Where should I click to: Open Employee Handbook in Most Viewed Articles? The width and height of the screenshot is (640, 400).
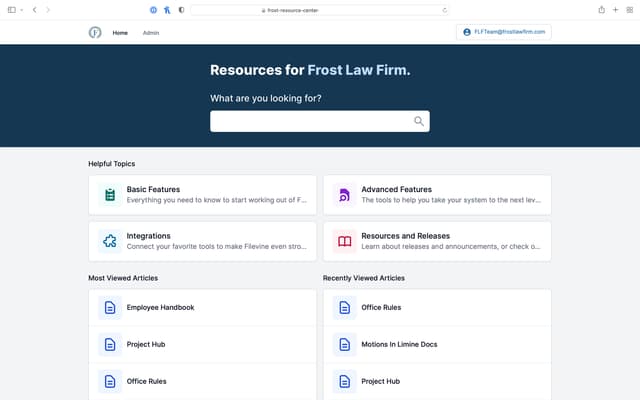(202, 307)
